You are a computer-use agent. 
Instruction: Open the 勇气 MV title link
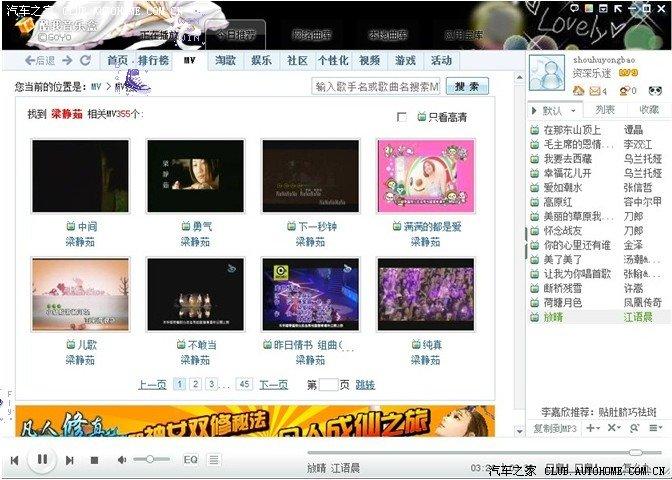point(201,226)
